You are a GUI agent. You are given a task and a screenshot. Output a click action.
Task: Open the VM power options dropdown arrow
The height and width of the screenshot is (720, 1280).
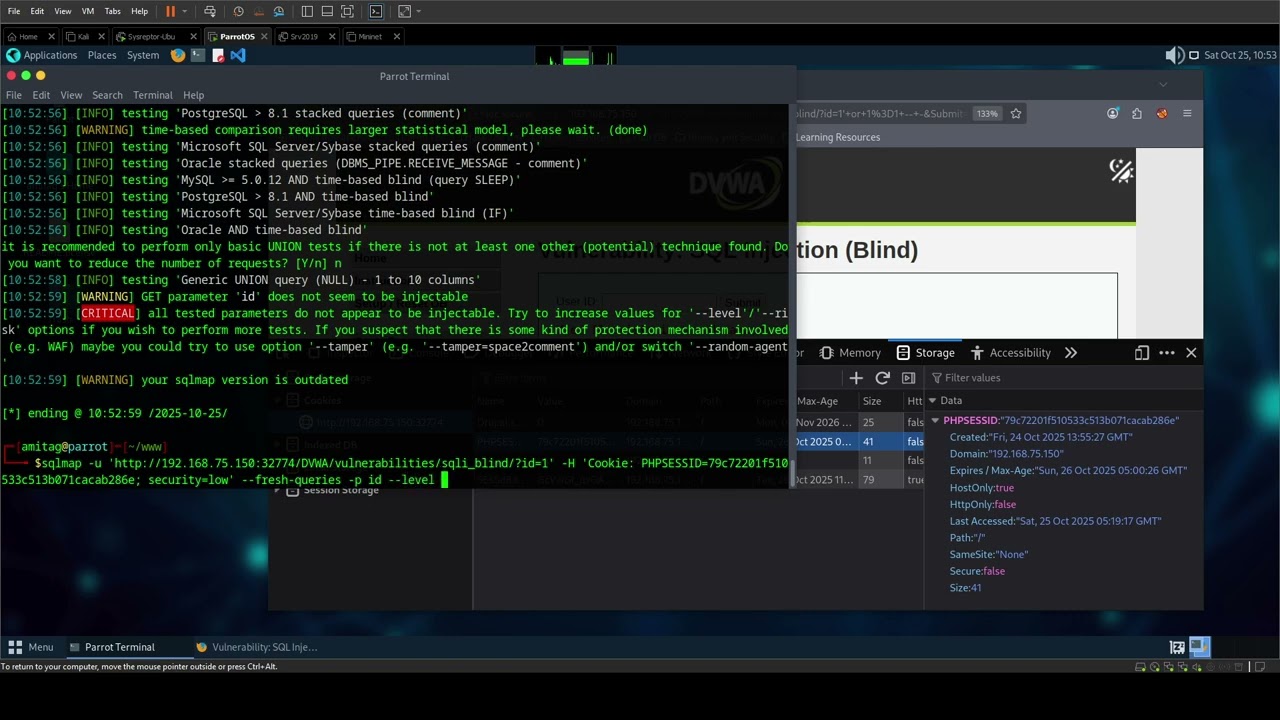(x=183, y=11)
